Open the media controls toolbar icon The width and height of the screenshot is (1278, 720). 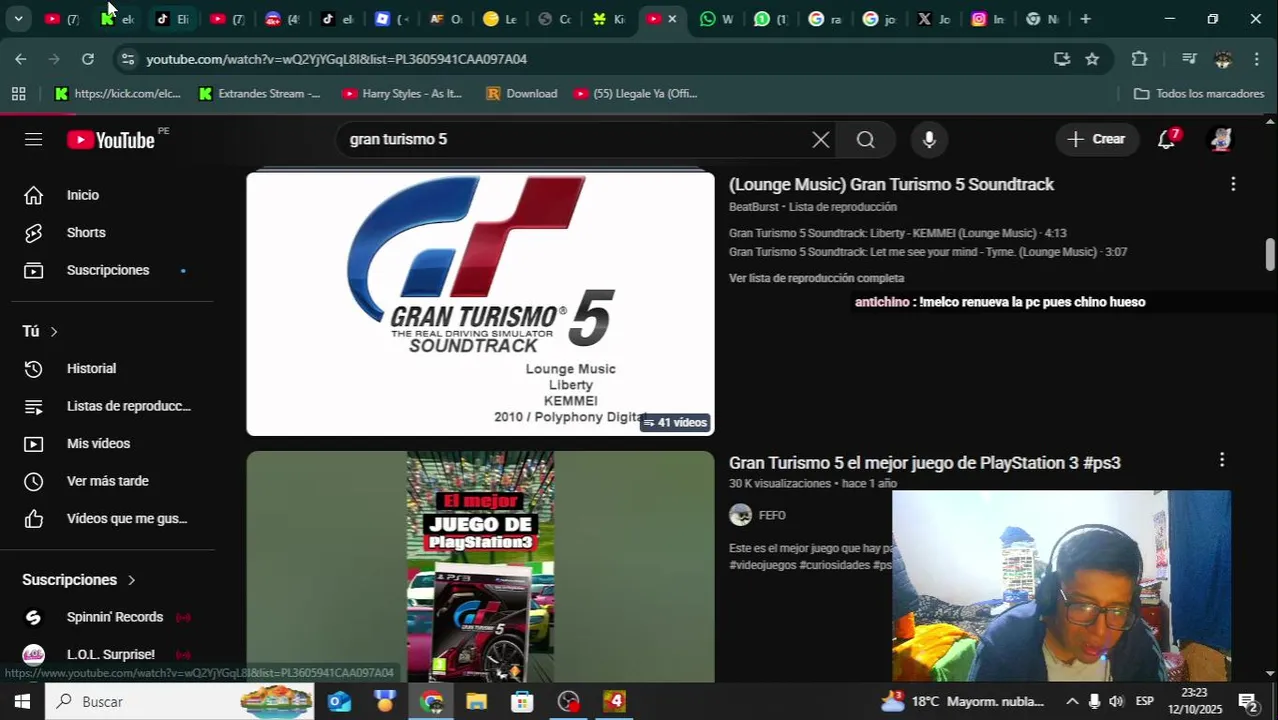[1189, 59]
